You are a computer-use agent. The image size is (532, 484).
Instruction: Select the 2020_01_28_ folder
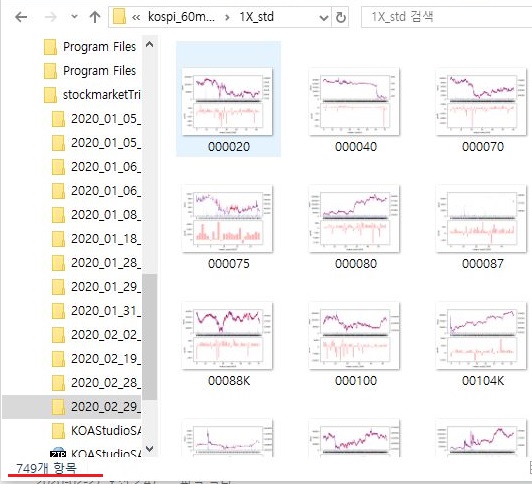(x=106, y=263)
